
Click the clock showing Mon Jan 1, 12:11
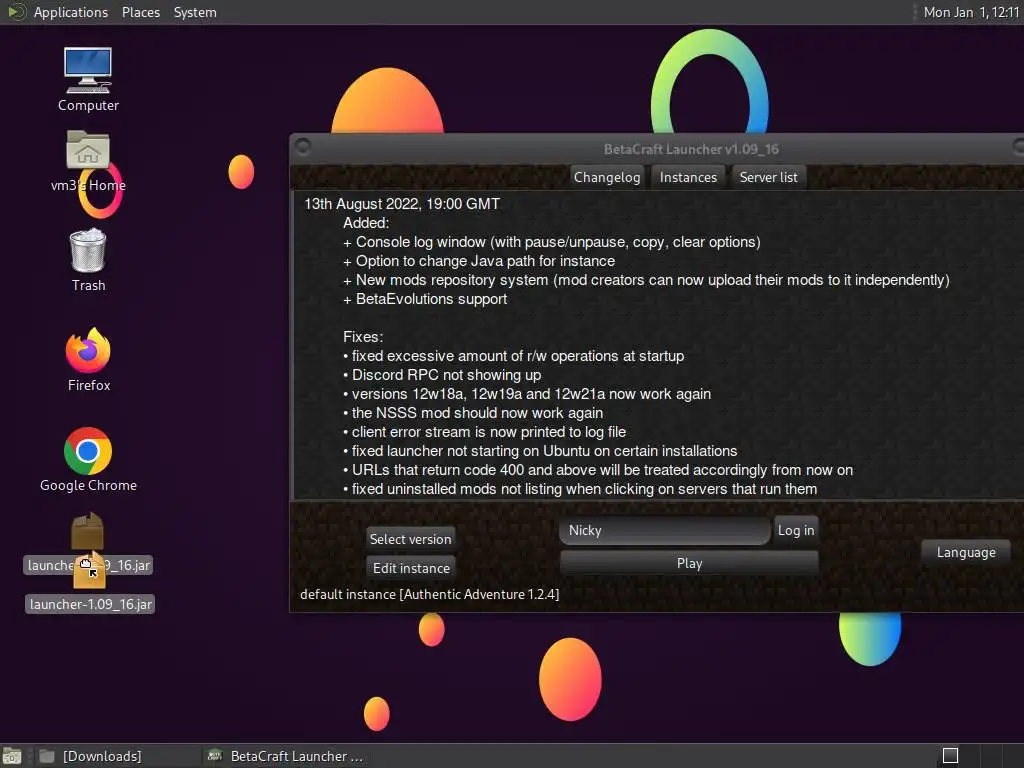(x=970, y=12)
